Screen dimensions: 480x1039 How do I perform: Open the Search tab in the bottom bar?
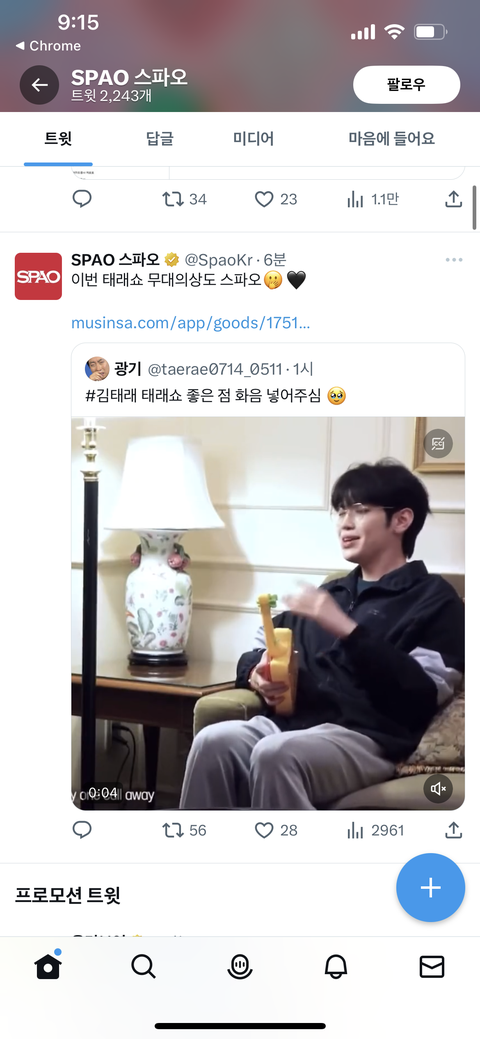pos(143,967)
